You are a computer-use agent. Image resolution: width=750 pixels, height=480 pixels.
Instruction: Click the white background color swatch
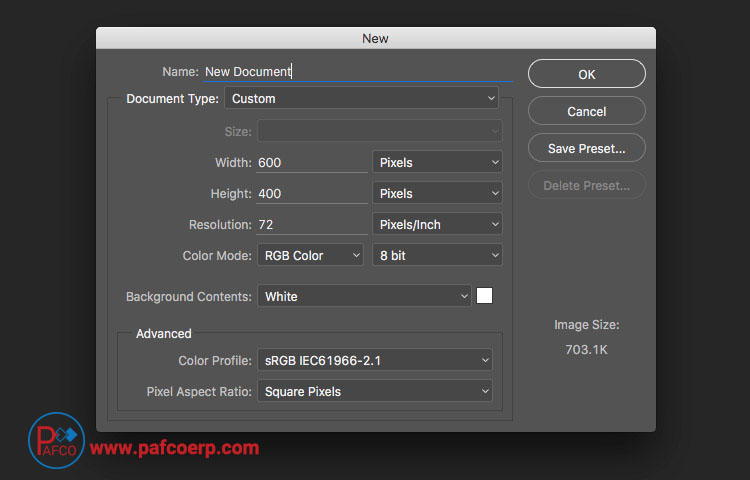485,296
